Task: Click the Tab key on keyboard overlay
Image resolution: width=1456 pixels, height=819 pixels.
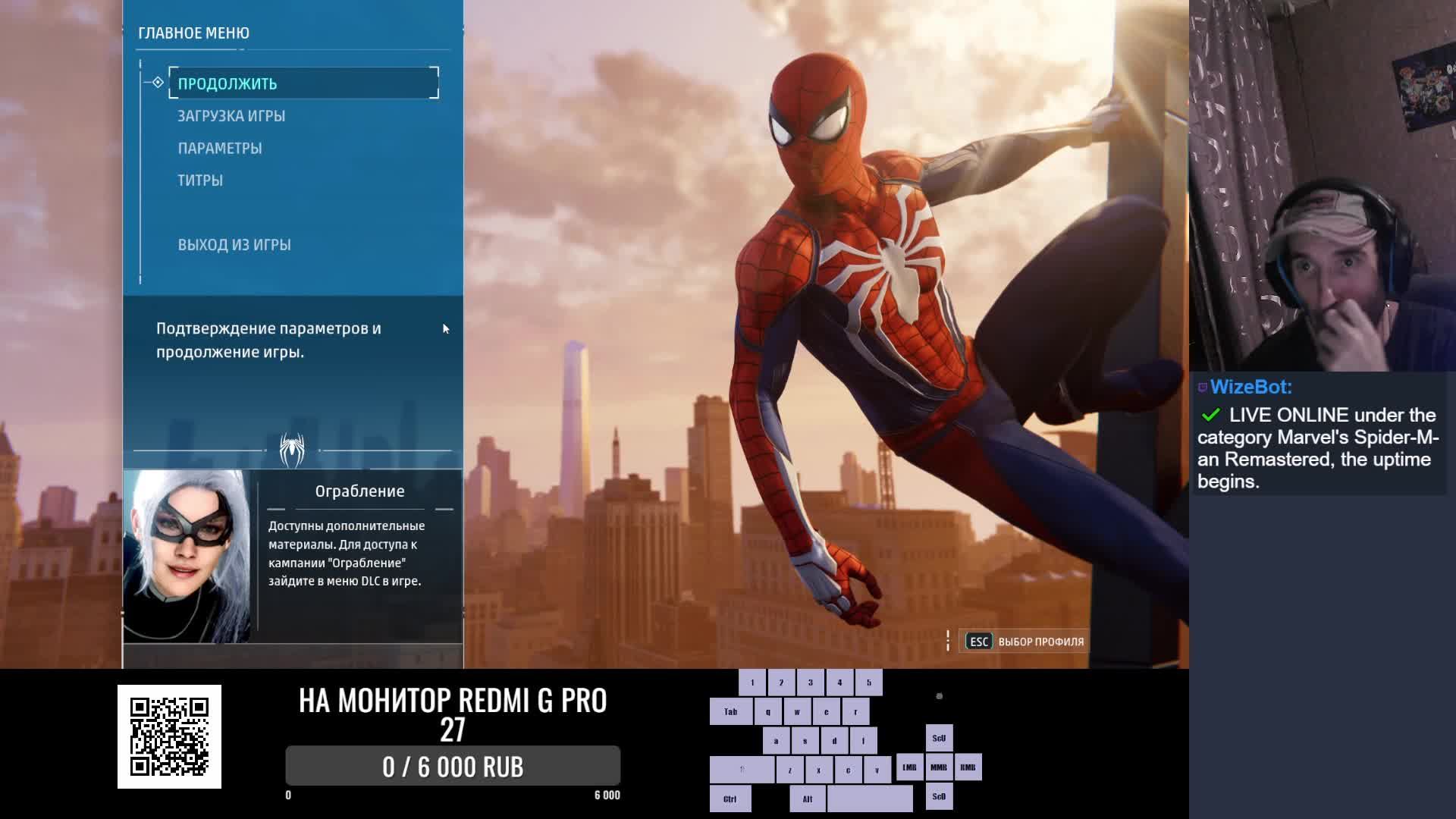Action: tap(730, 711)
